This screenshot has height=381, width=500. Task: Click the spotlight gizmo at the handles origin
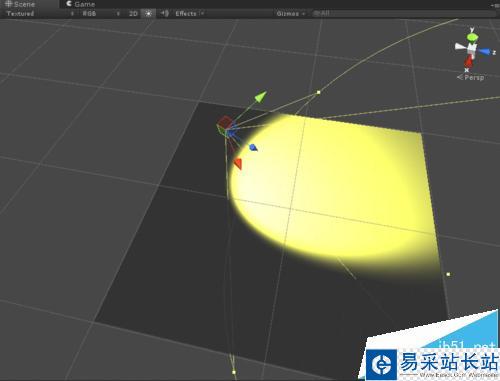tap(226, 127)
